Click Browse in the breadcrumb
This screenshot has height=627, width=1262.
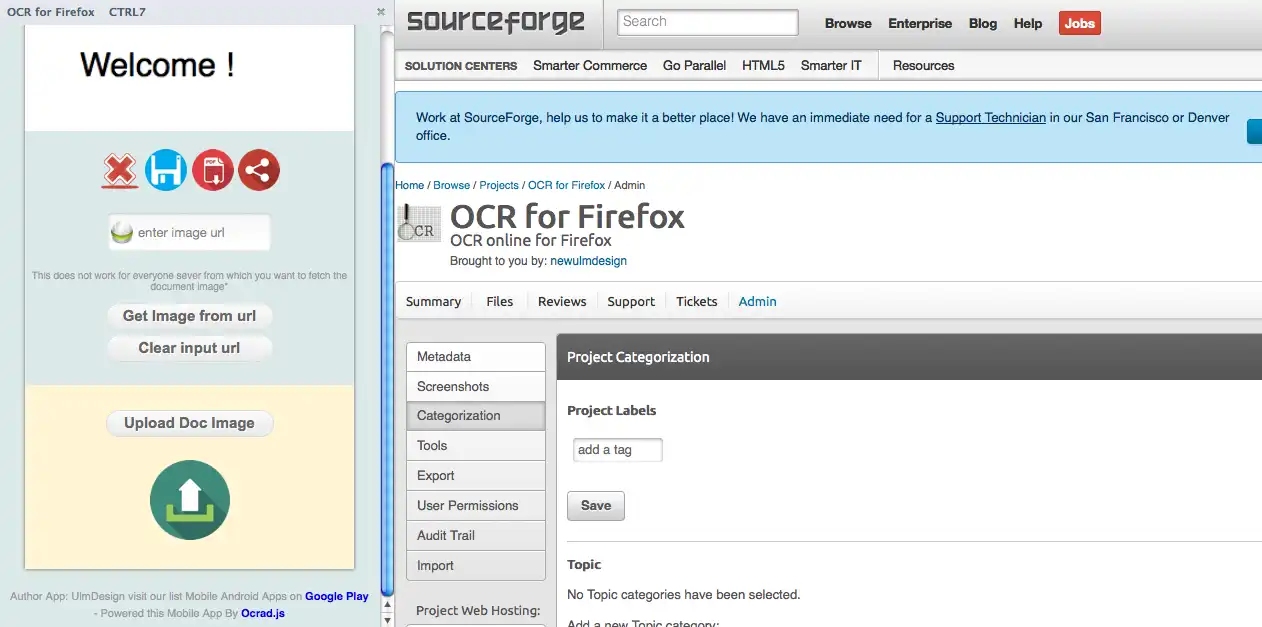[452, 185]
